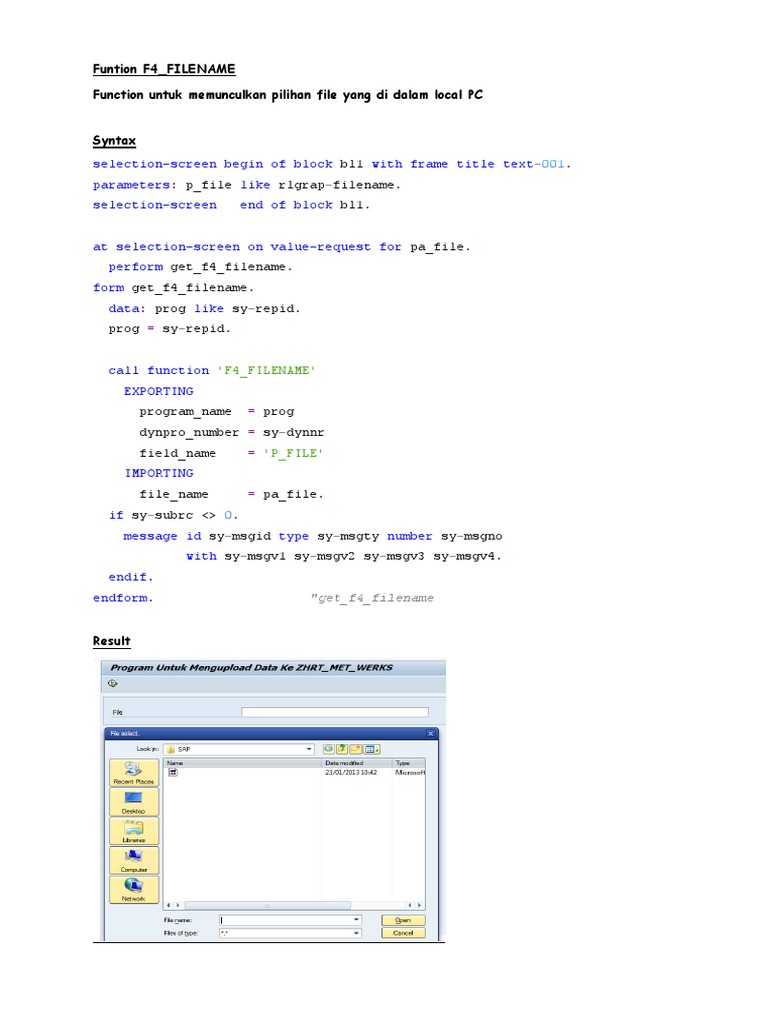The image size is (768, 1024).
Task: Expand the File name dropdown arrow
Action: (x=357, y=920)
